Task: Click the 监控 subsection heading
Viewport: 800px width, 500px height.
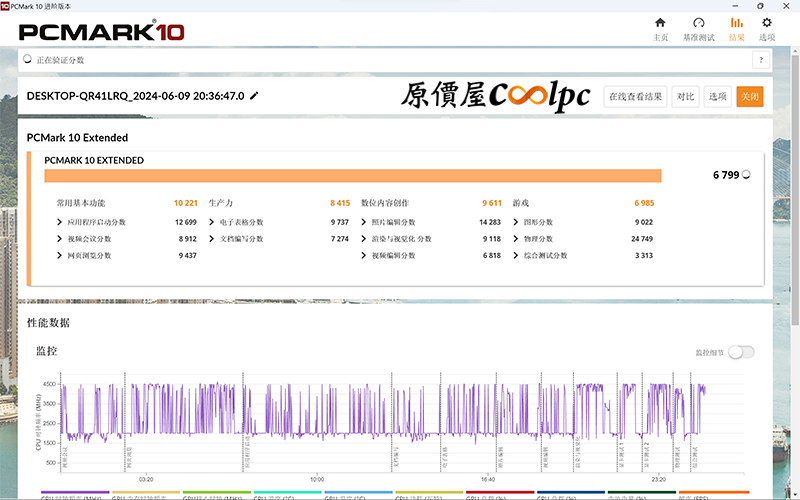Action: pyautogui.click(x=46, y=351)
